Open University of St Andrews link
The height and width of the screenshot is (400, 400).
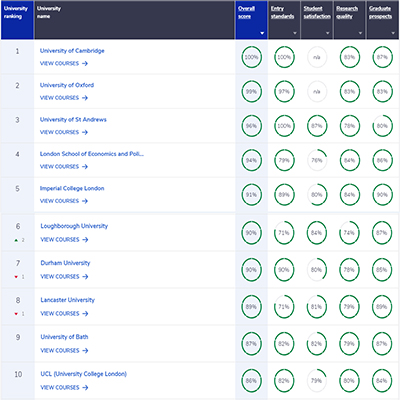[73, 119]
